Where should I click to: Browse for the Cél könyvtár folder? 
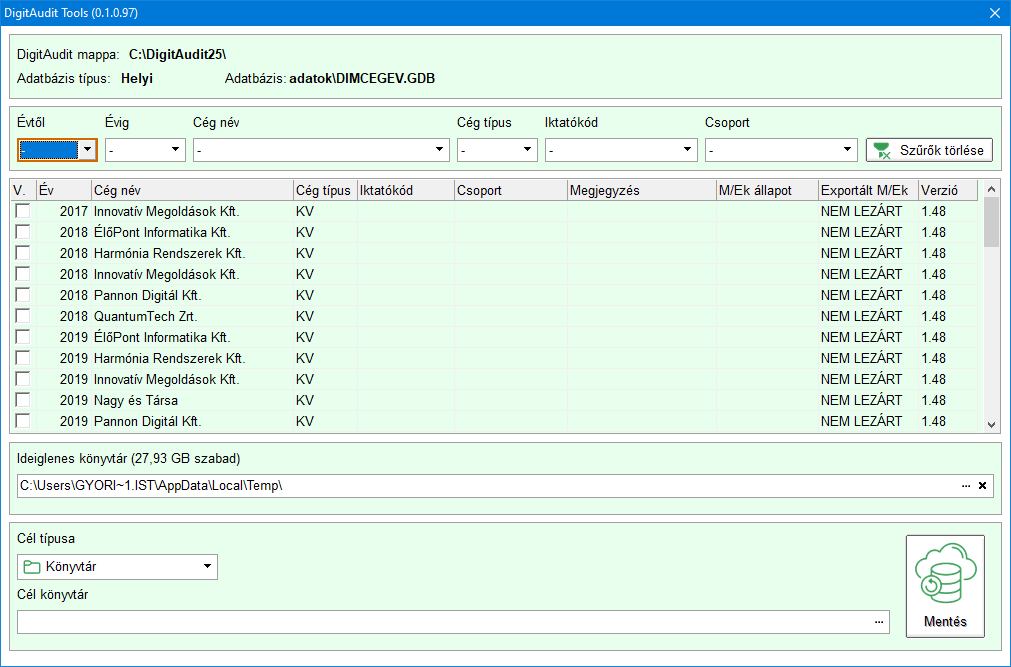879,622
